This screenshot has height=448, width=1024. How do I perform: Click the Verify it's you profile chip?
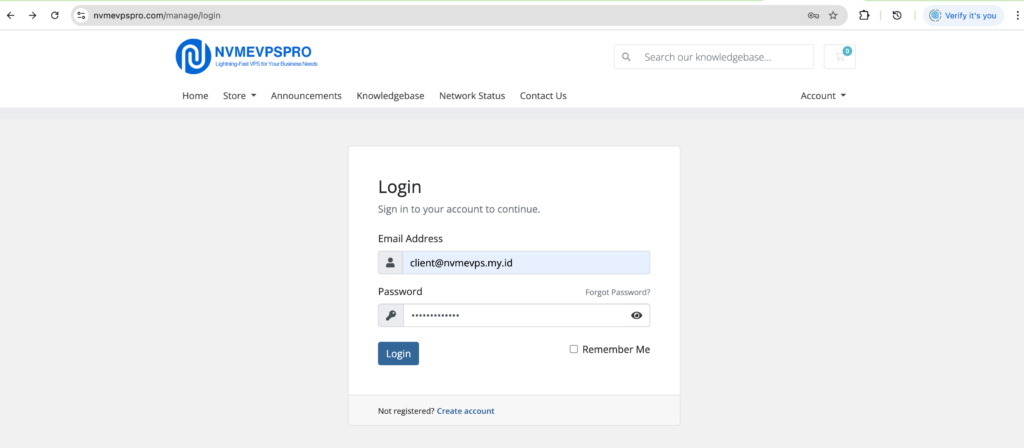click(963, 16)
